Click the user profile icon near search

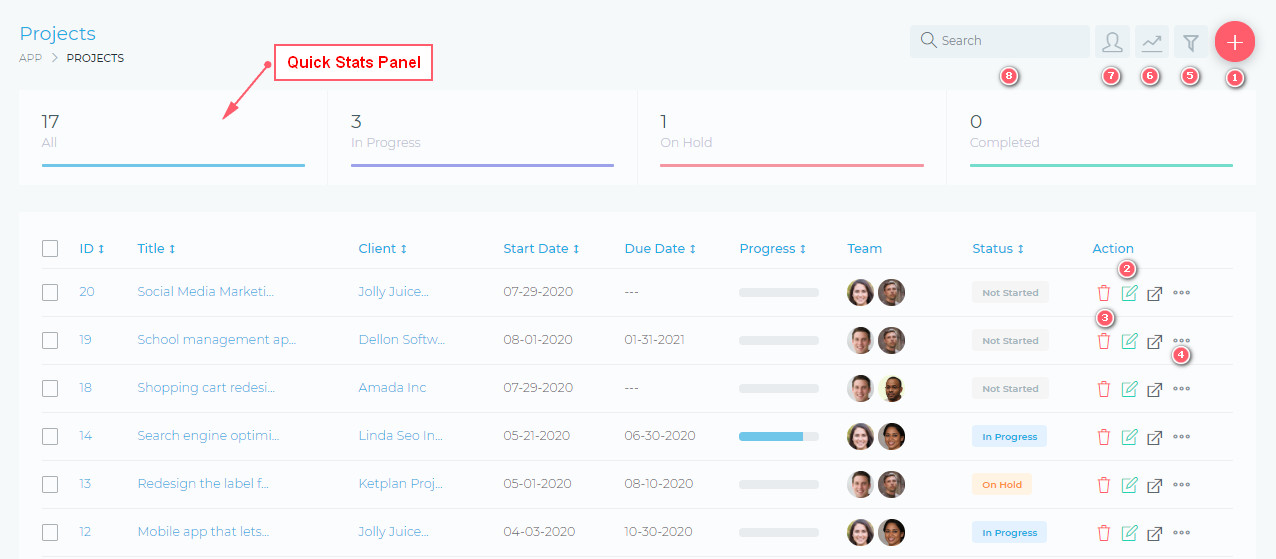pos(1112,42)
